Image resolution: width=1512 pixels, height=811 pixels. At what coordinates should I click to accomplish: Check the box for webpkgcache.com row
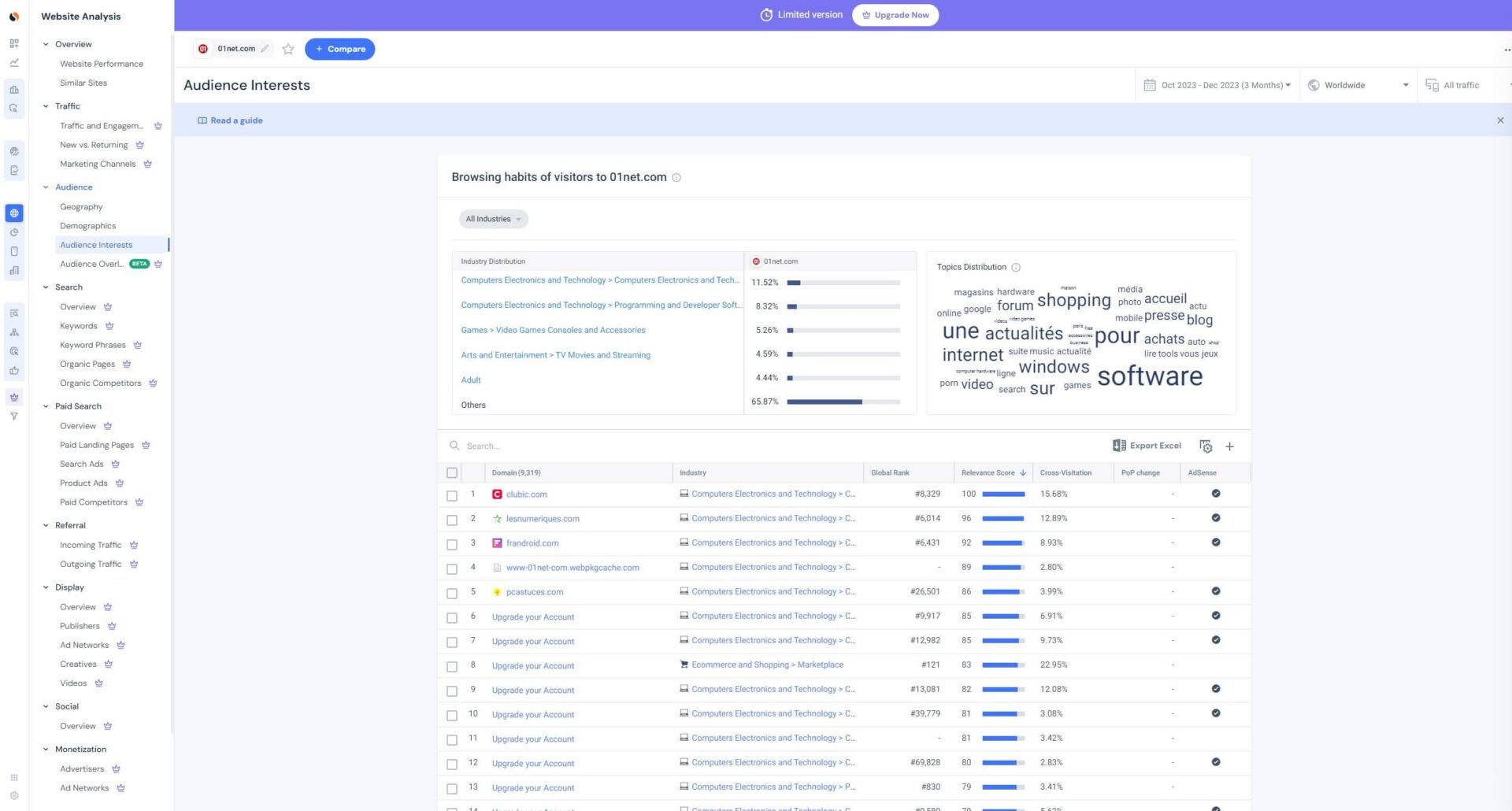[452, 569]
